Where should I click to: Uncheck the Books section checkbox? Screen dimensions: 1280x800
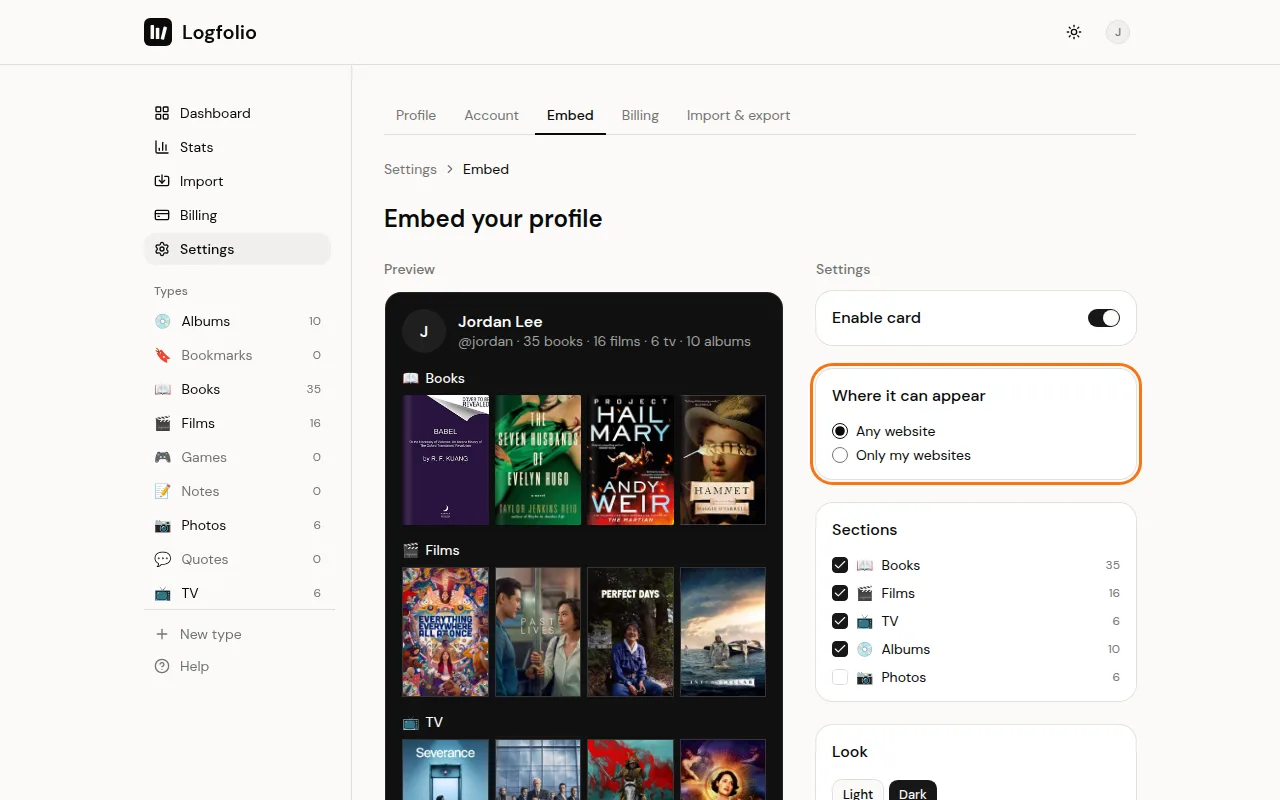point(840,565)
